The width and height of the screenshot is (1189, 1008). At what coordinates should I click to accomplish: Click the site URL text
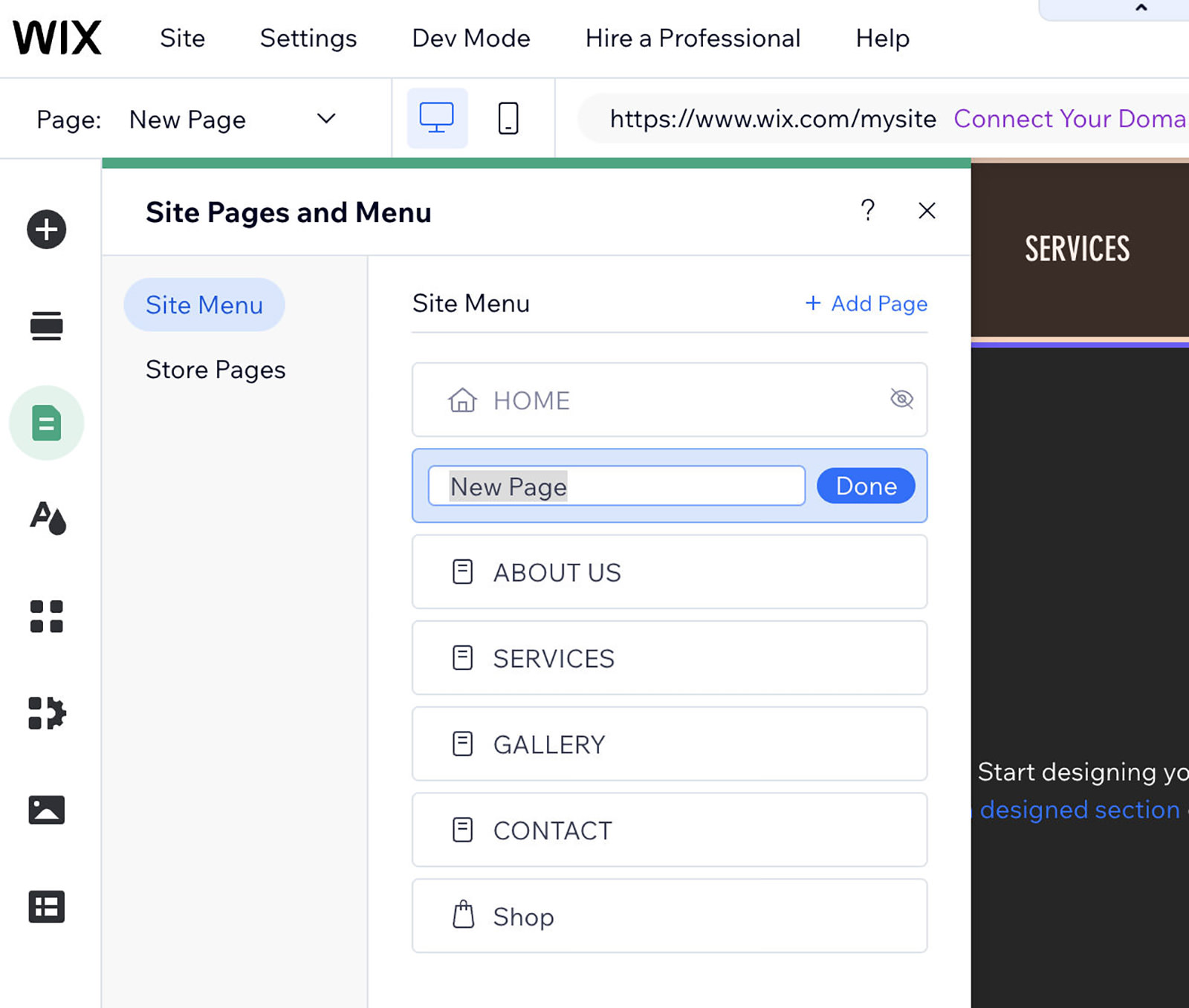click(773, 118)
